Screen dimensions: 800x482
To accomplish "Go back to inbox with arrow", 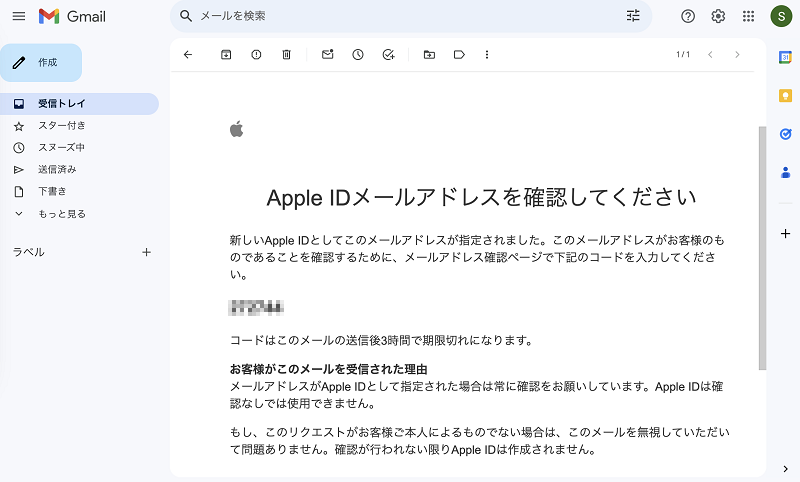I will [x=188, y=55].
